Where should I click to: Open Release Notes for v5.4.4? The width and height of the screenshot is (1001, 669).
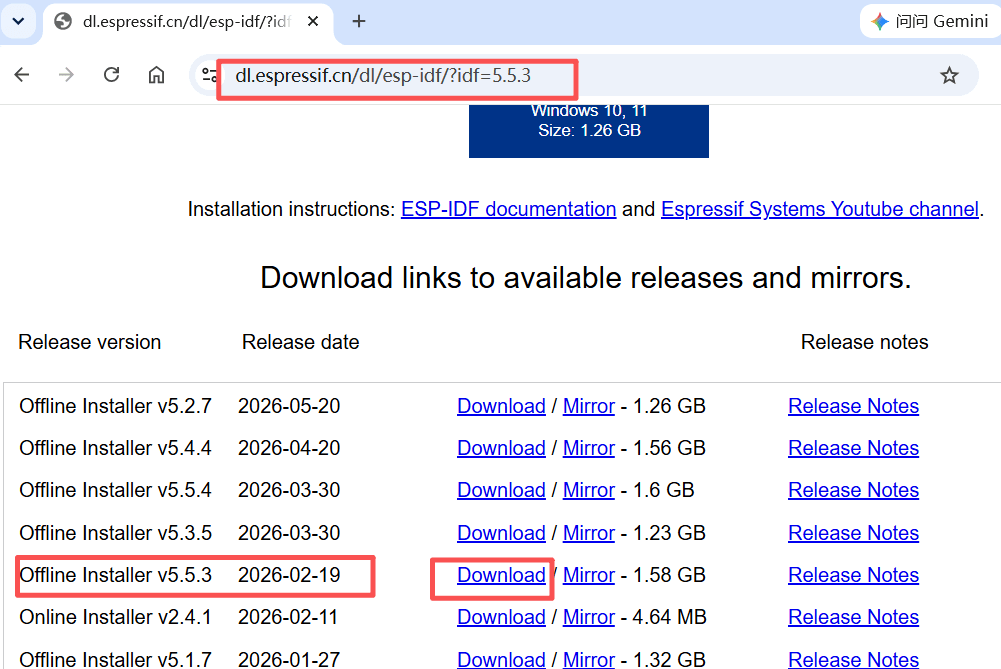[854, 448]
